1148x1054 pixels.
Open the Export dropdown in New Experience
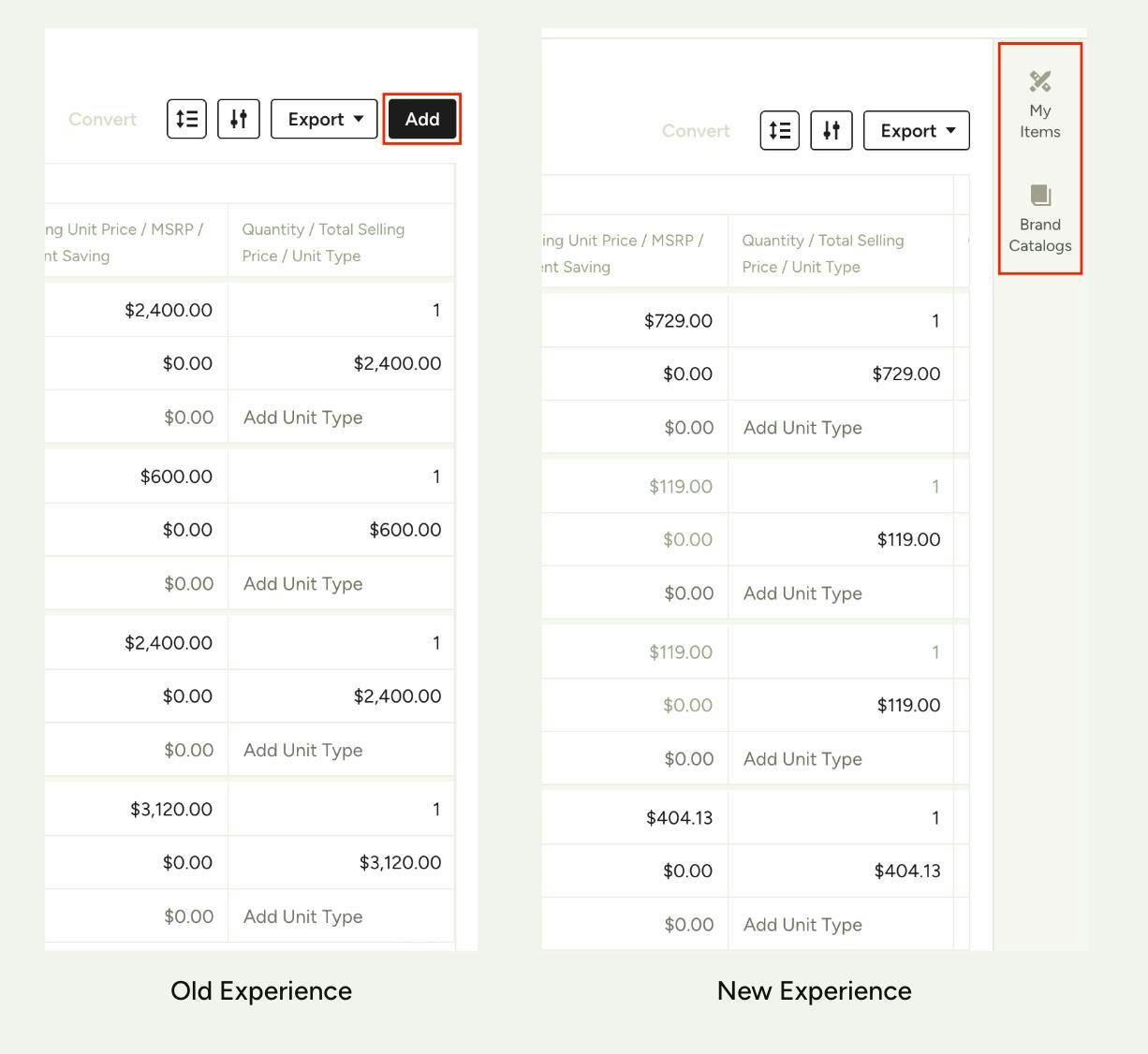pos(917,130)
